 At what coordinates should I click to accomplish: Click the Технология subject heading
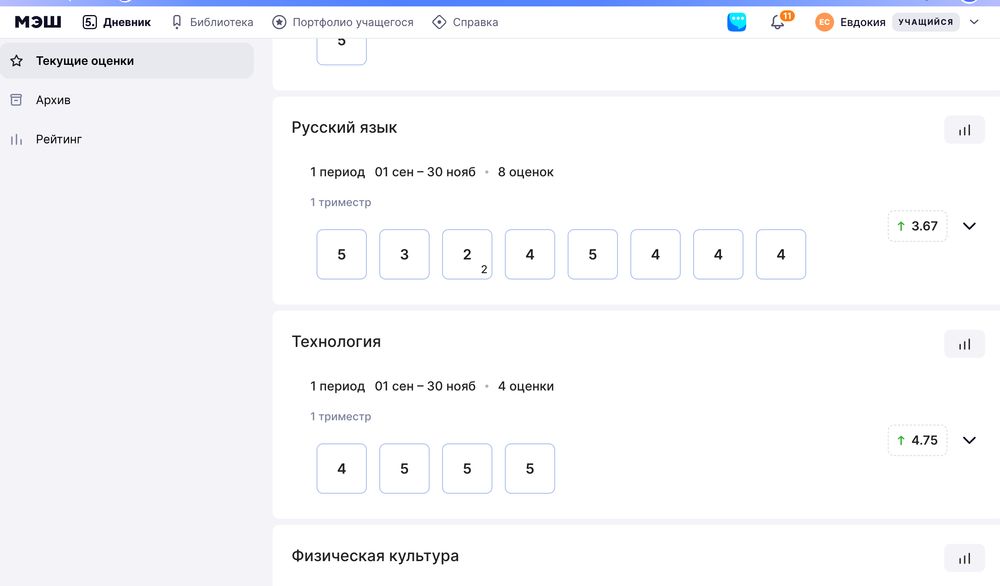(336, 342)
